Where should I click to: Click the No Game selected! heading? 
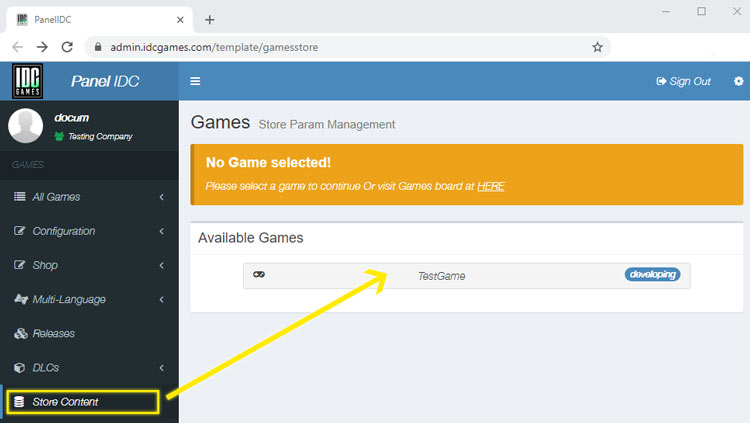pos(268,162)
